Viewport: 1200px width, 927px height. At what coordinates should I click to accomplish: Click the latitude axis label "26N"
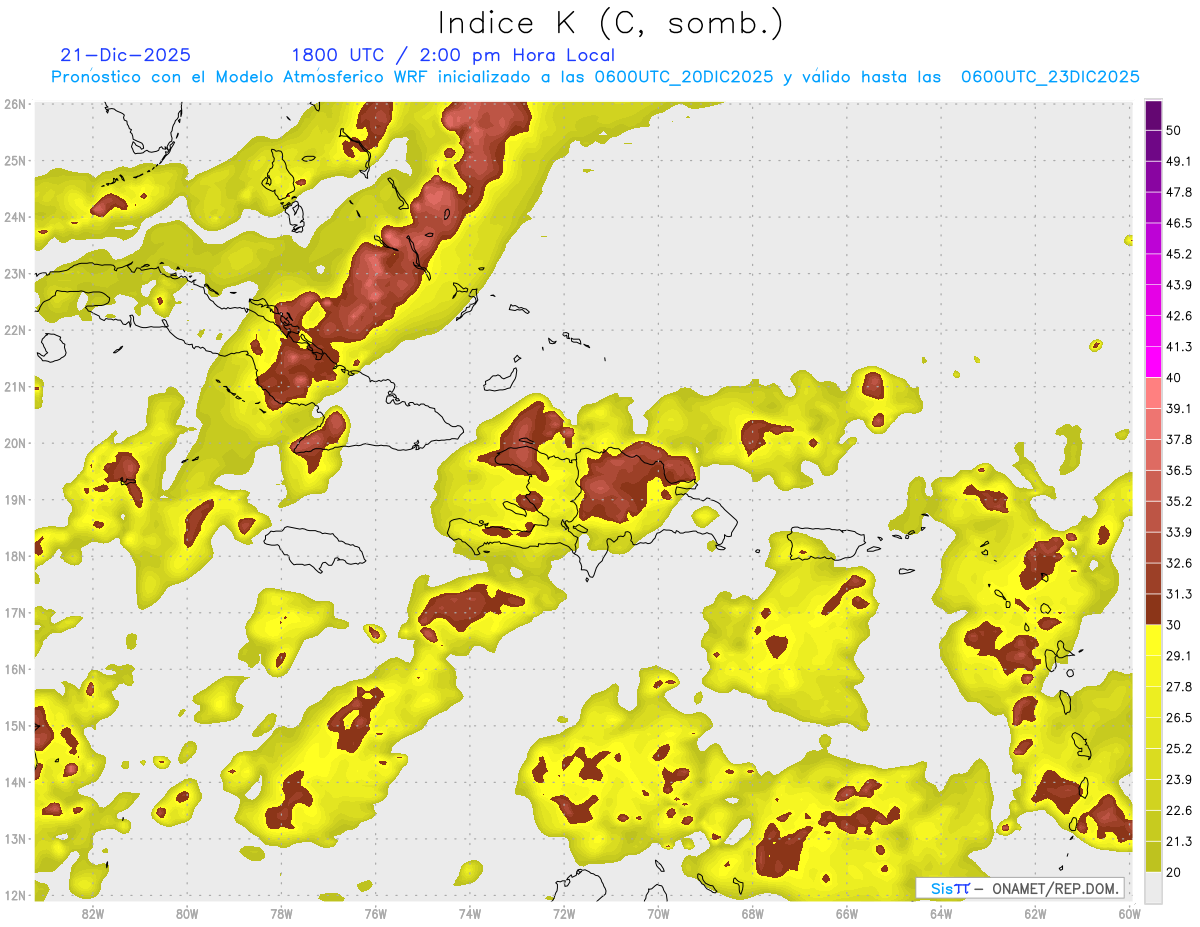(15, 104)
